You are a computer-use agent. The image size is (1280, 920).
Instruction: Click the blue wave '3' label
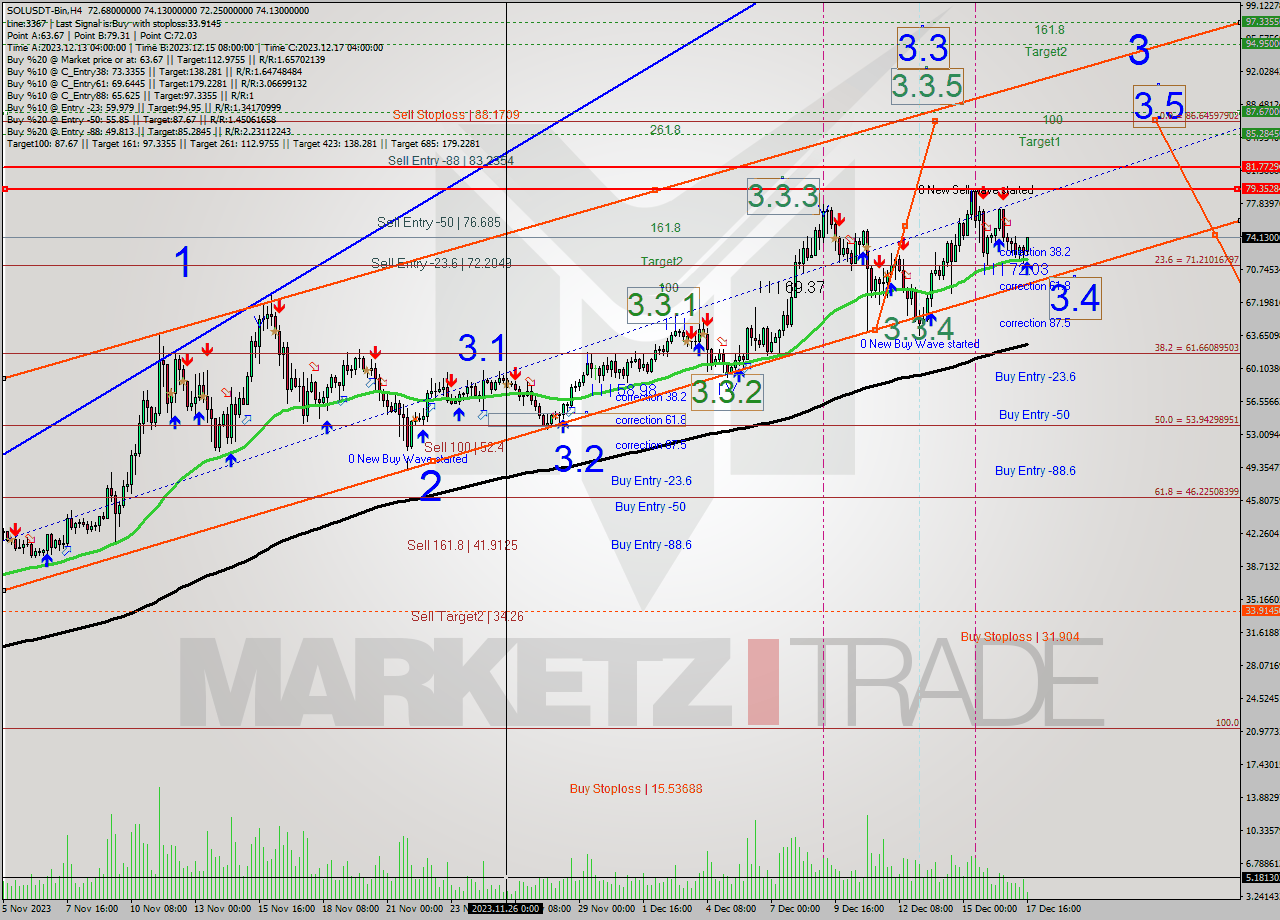point(1139,50)
